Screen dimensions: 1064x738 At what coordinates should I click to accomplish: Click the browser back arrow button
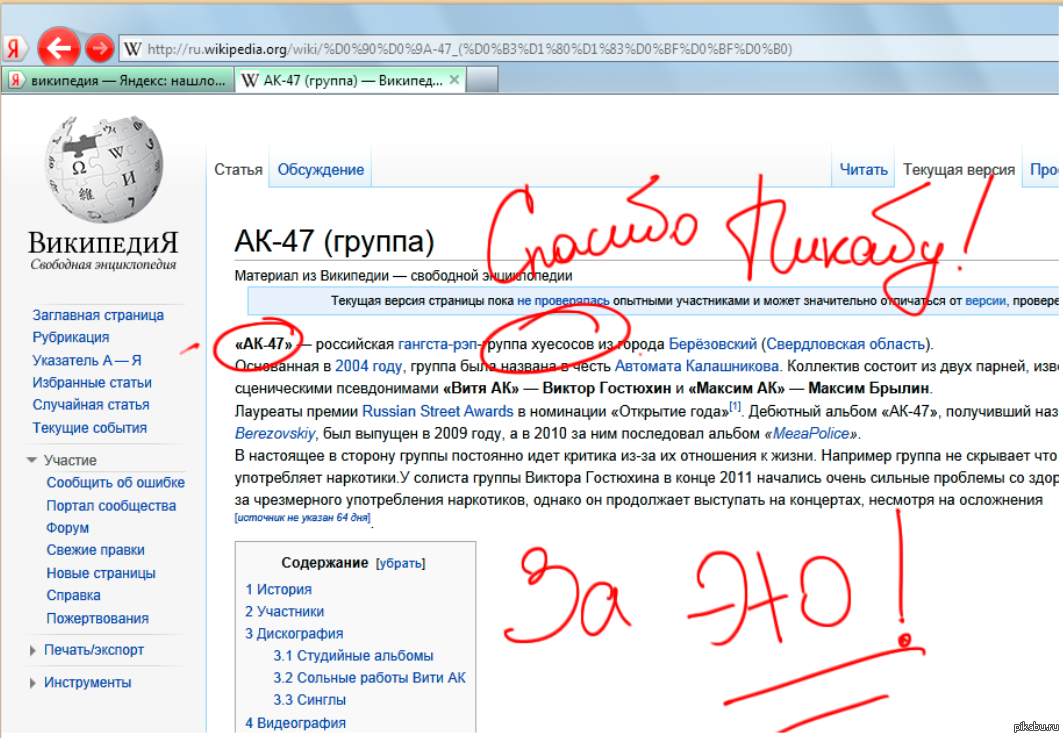tap(58, 48)
